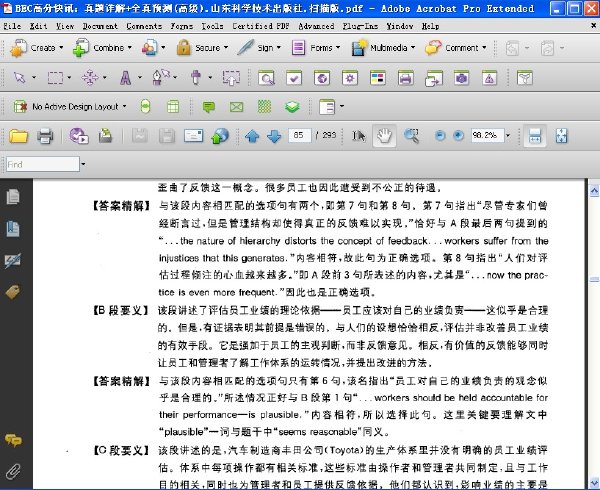Click the vertical scrollbar thumb
This screenshot has height=490, width=600.
pos(594,280)
